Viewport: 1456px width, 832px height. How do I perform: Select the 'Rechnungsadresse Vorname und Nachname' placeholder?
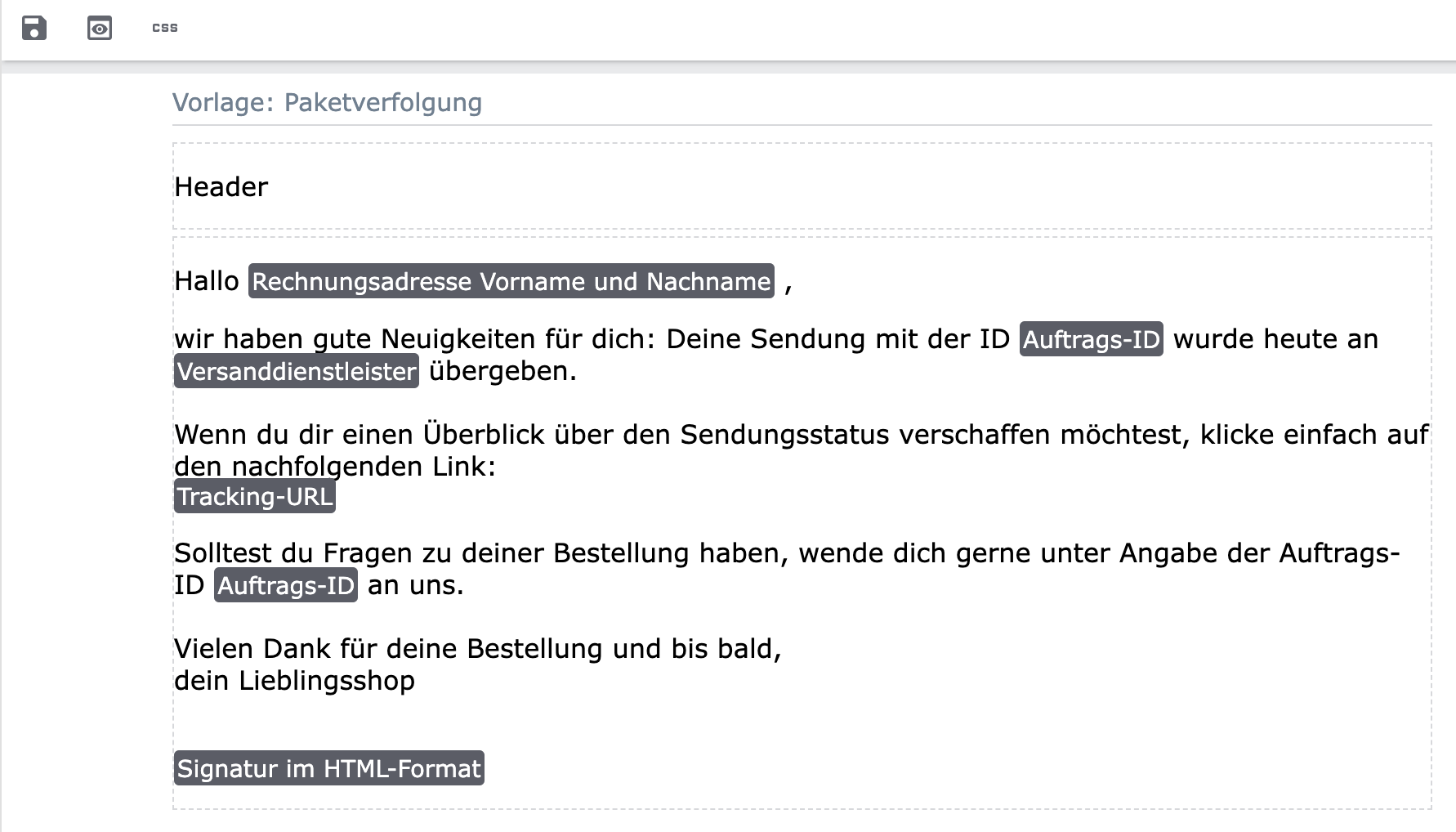[511, 281]
